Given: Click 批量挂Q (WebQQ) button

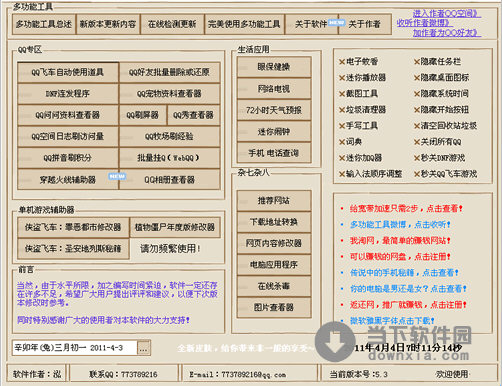Looking at the screenshot, I should [x=169, y=158].
